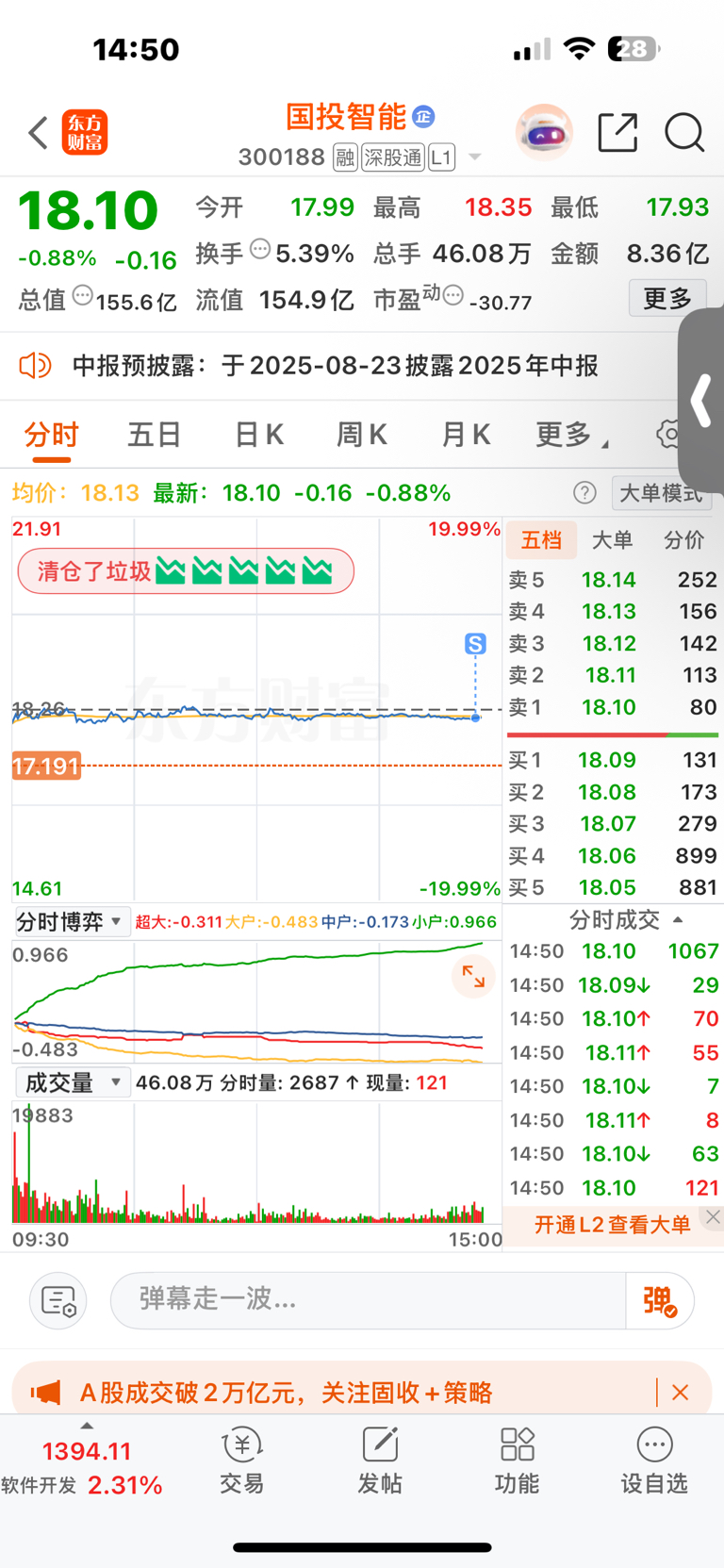
Task: Open the A股成交破2万亿元 promo link
Action: [x=286, y=1393]
